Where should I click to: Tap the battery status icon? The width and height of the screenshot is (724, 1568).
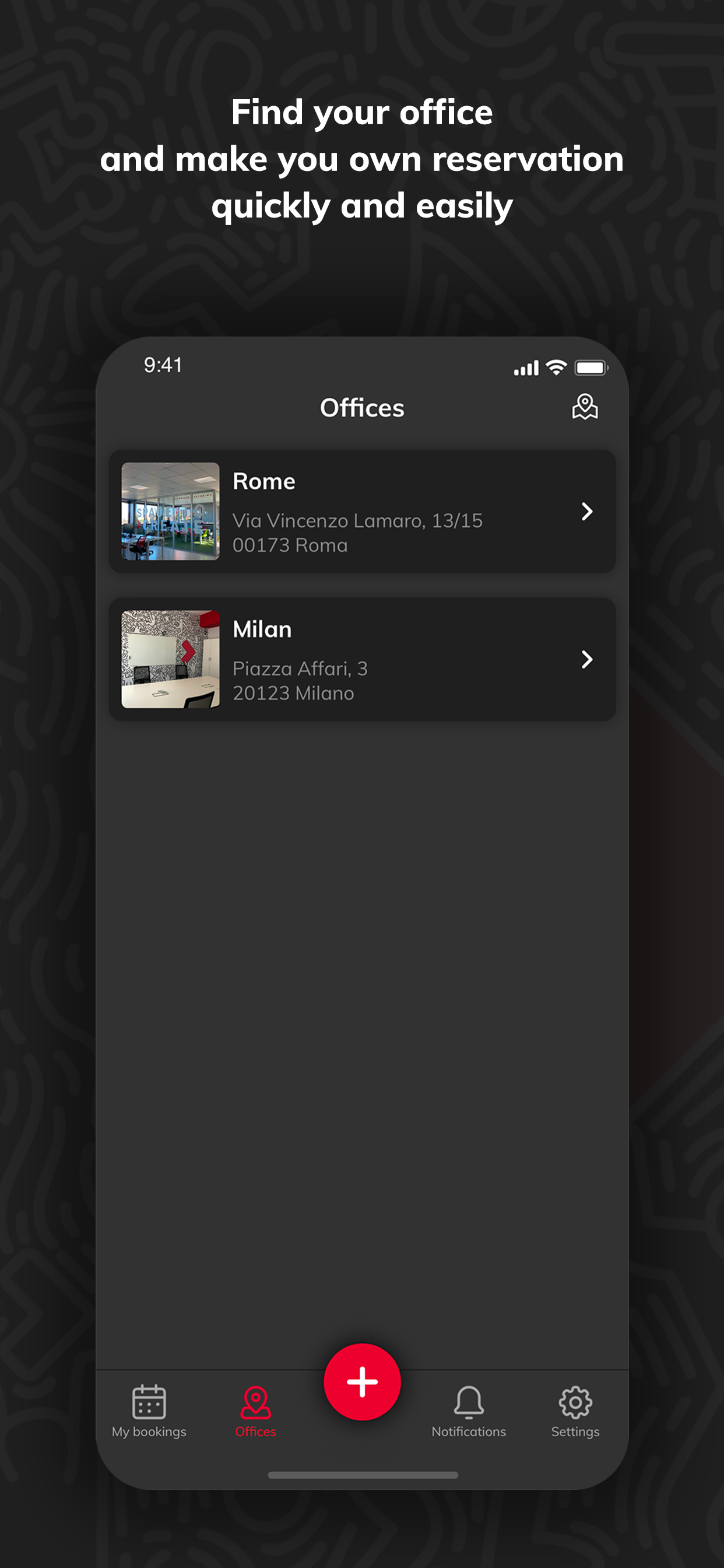[x=591, y=367]
